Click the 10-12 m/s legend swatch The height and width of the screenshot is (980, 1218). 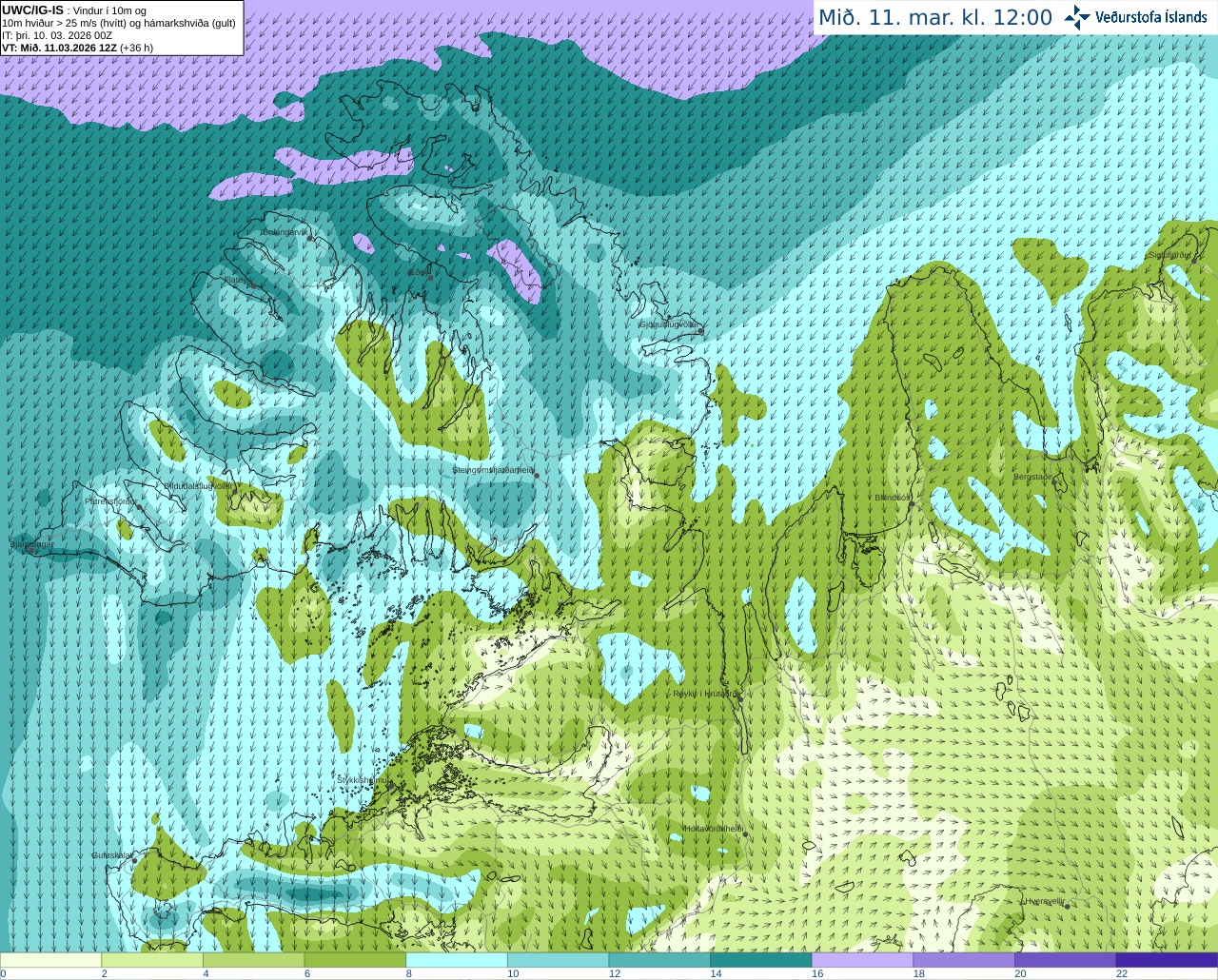559,960
